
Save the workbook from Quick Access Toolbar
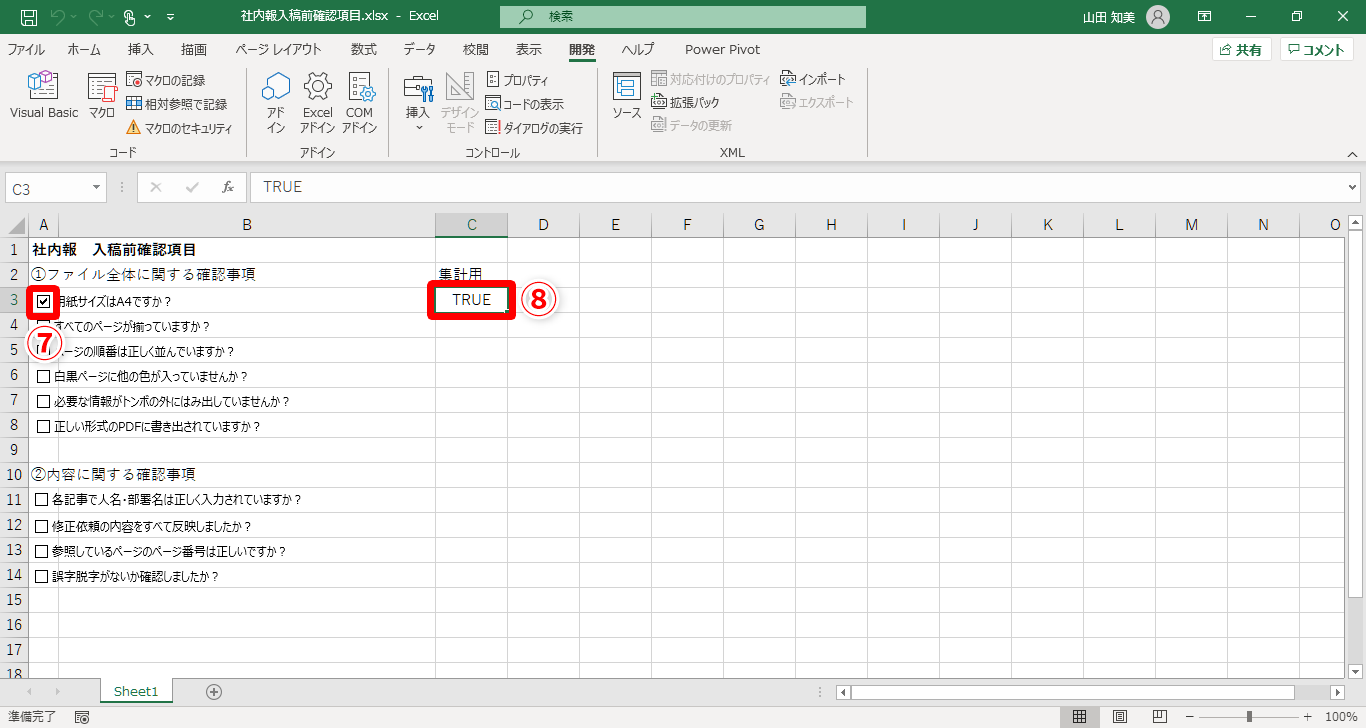pos(29,17)
